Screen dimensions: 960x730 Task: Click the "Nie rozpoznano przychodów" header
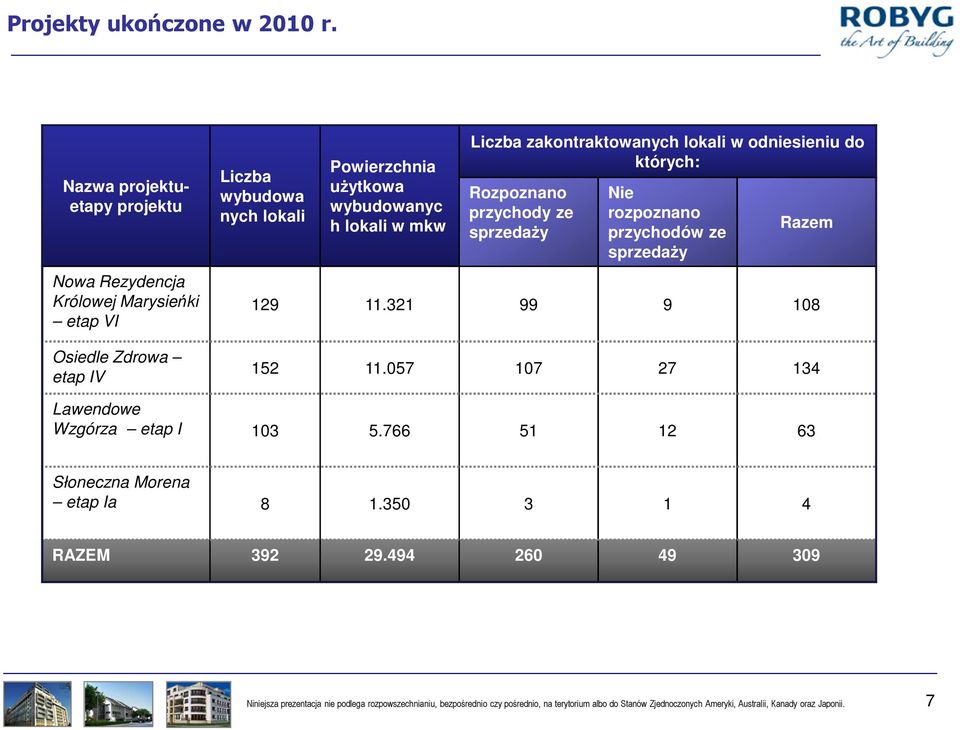[667, 222]
